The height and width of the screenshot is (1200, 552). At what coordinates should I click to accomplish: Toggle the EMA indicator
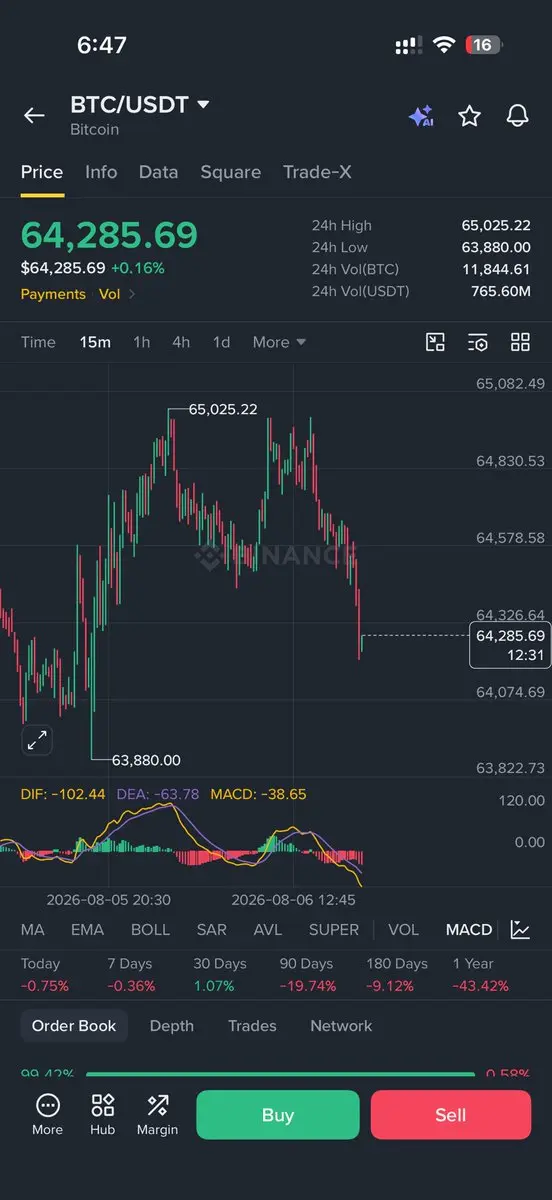click(87, 930)
